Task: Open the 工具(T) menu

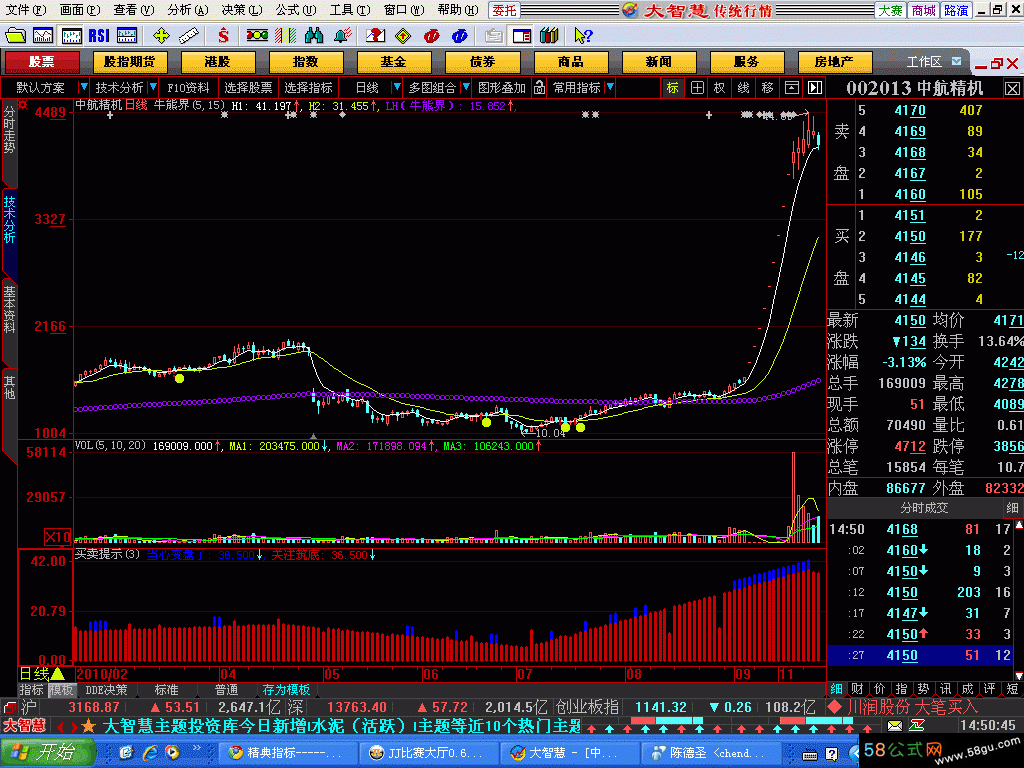Action: click(349, 10)
